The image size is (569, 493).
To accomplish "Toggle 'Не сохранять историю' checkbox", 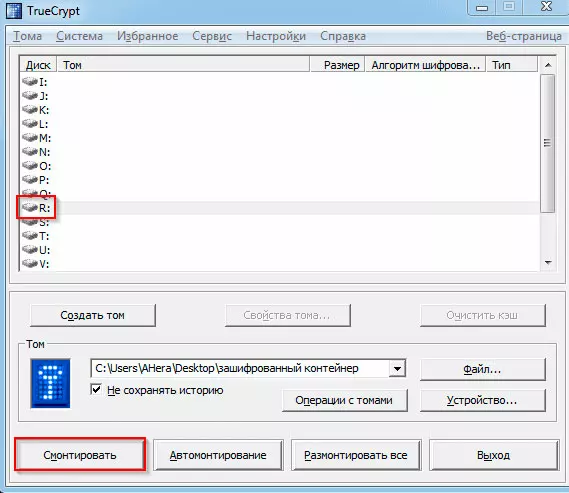I will pos(96,390).
